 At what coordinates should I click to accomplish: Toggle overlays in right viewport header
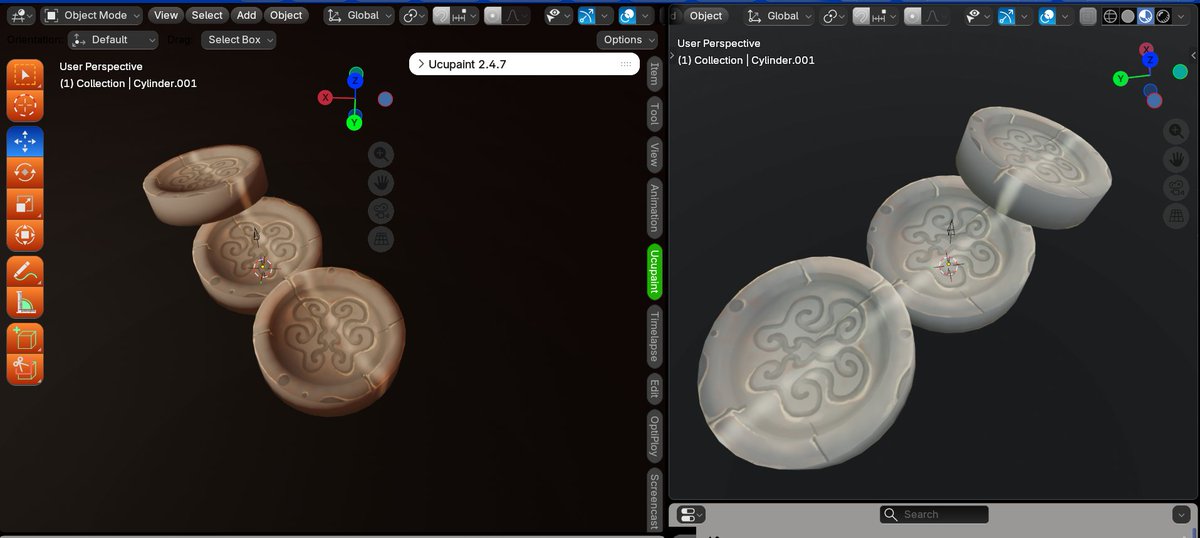(1048, 16)
